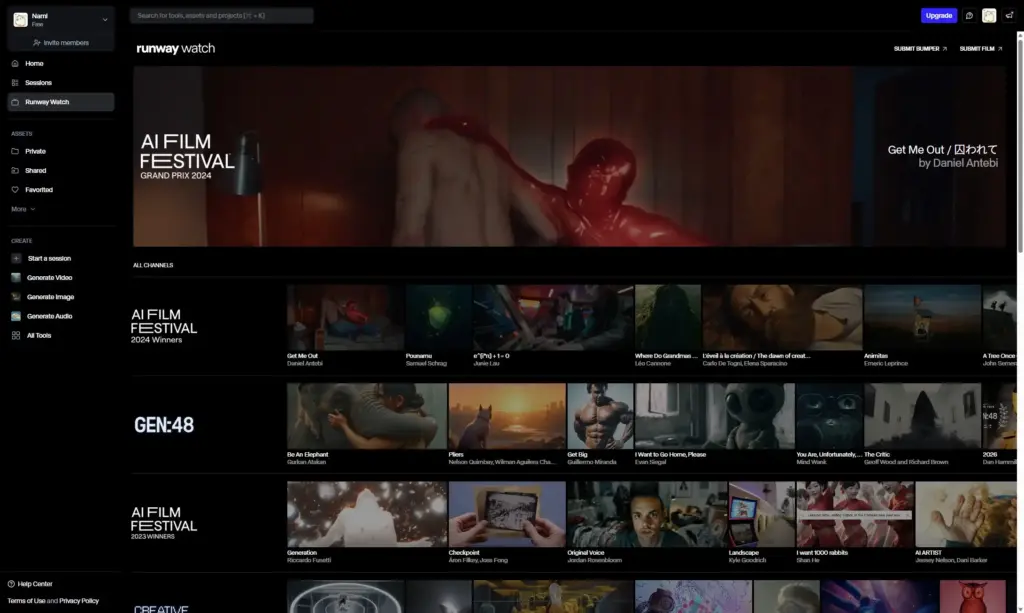
Task: Click the Runway Watch sidebar icon
Action: 15,102
